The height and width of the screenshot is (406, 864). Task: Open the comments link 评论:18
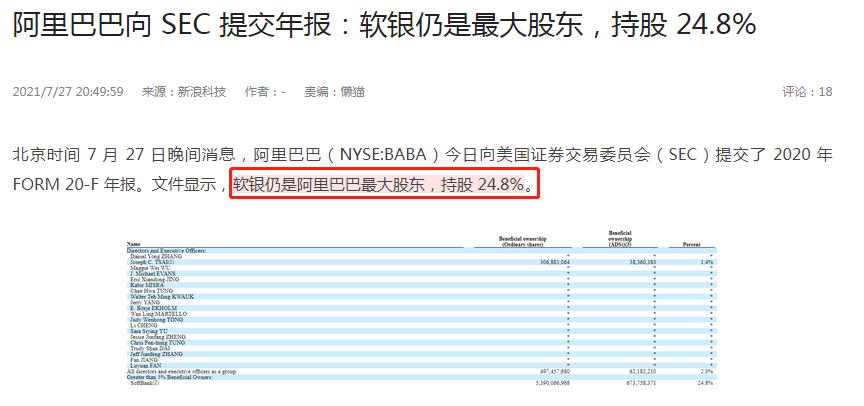tap(807, 91)
